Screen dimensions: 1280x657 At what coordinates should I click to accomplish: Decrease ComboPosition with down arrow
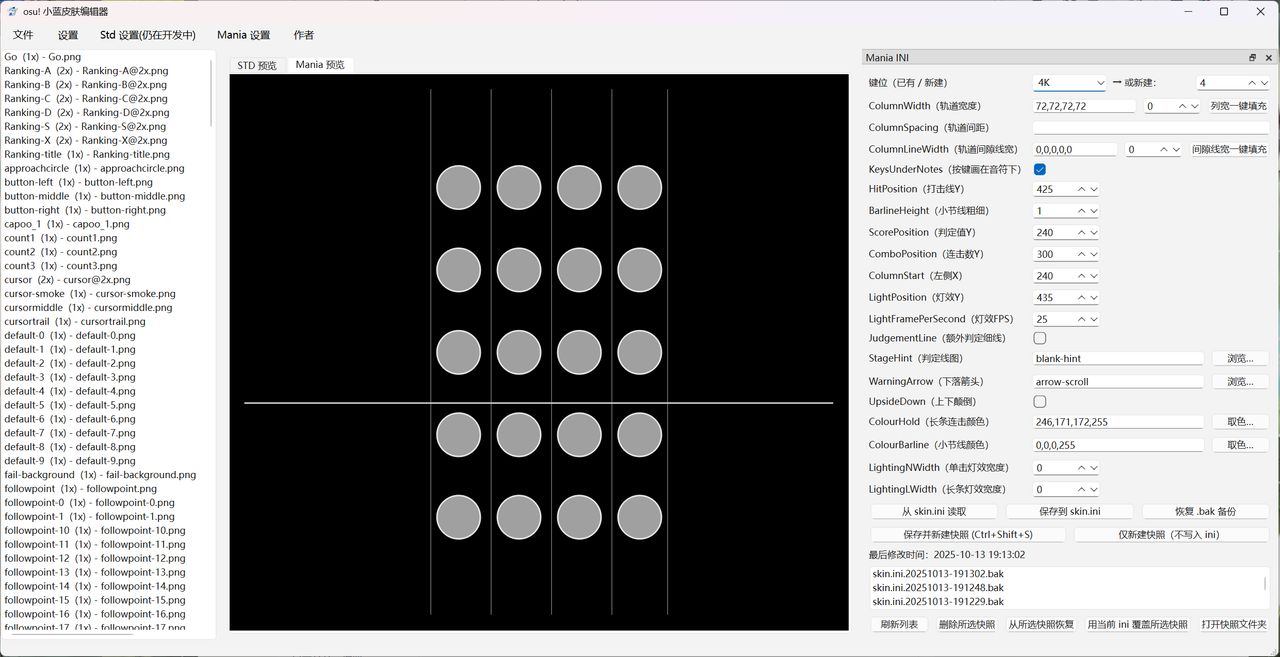click(x=1094, y=254)
